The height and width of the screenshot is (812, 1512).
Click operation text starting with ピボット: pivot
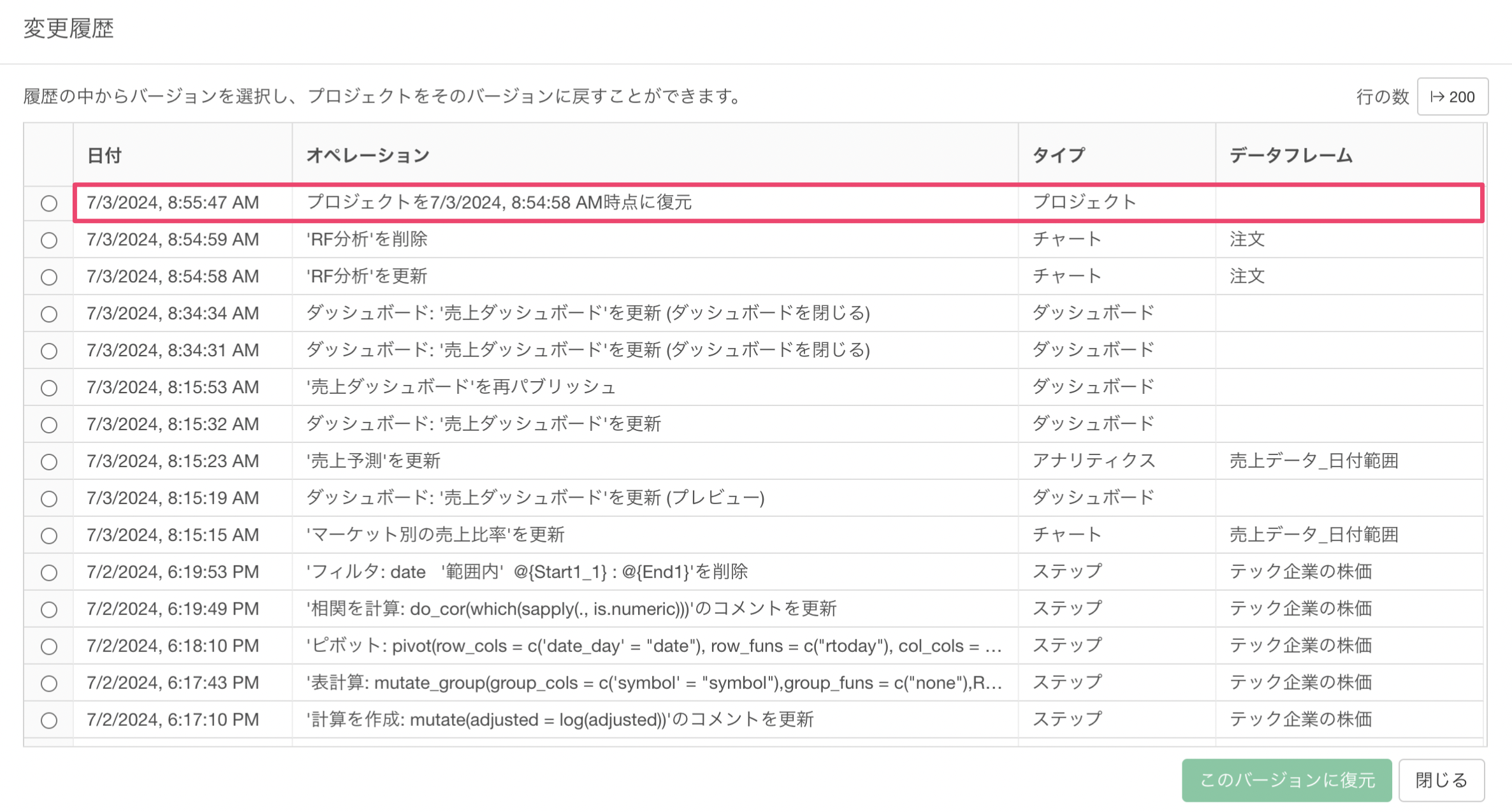(x=654, y=646)
